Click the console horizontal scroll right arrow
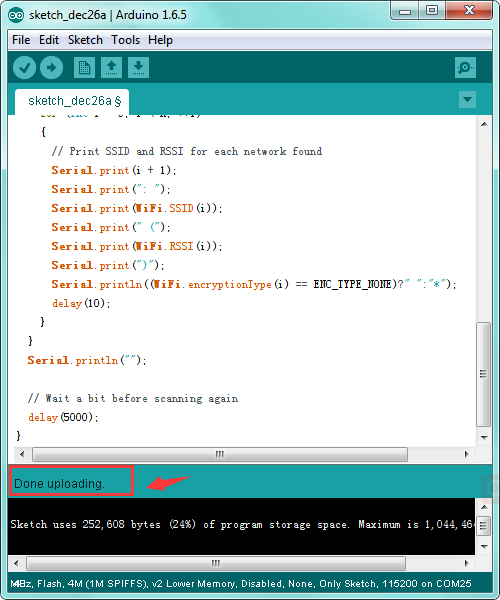Screen dimensions: 500x600 466,563
